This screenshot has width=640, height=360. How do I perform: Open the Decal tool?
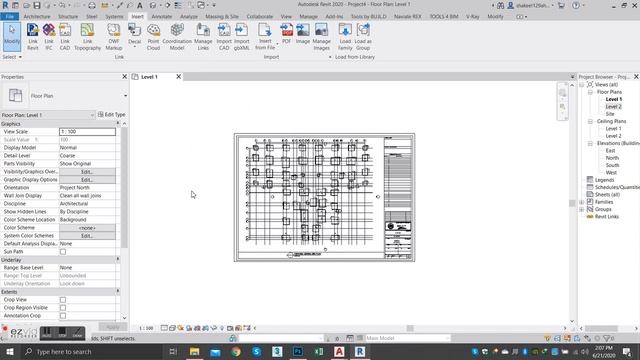click(134, 36)
